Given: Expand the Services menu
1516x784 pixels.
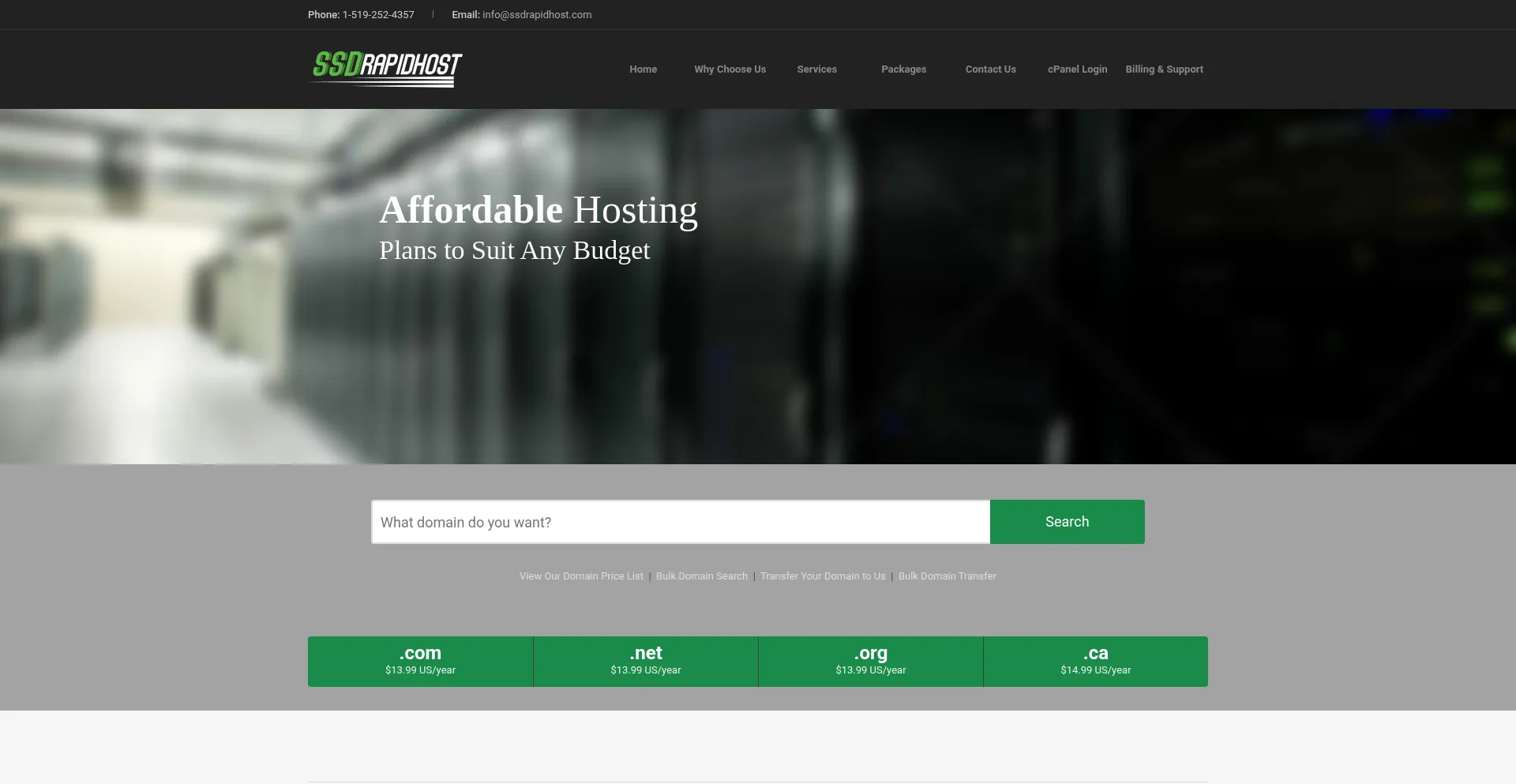Looking at the screenshot, I should (816, 69).
